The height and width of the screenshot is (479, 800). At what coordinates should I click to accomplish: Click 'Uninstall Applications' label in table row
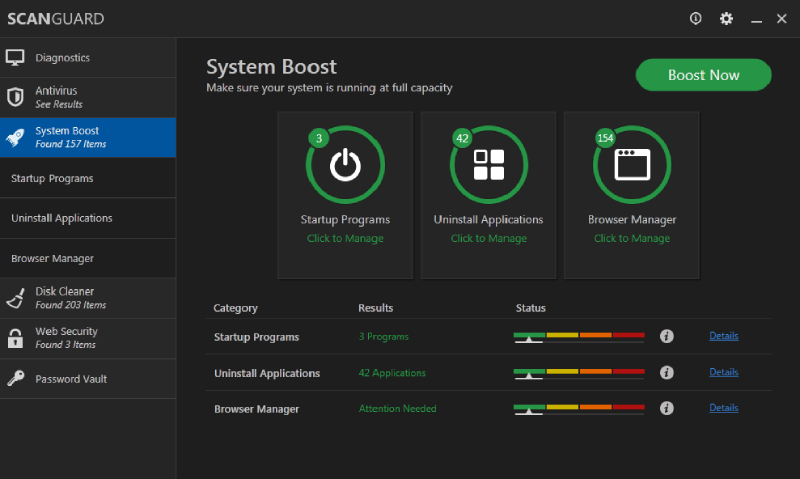[267, 373]
